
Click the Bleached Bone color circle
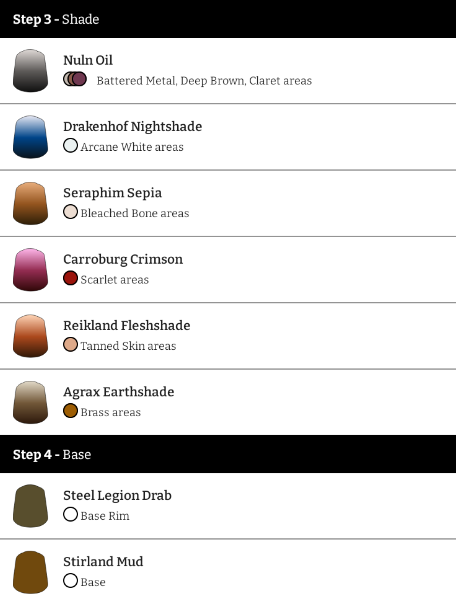[70, 212]
